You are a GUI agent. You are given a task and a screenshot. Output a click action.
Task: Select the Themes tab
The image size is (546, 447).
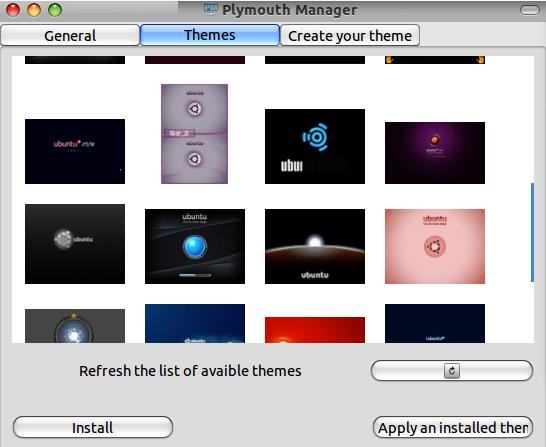[210, 35]
